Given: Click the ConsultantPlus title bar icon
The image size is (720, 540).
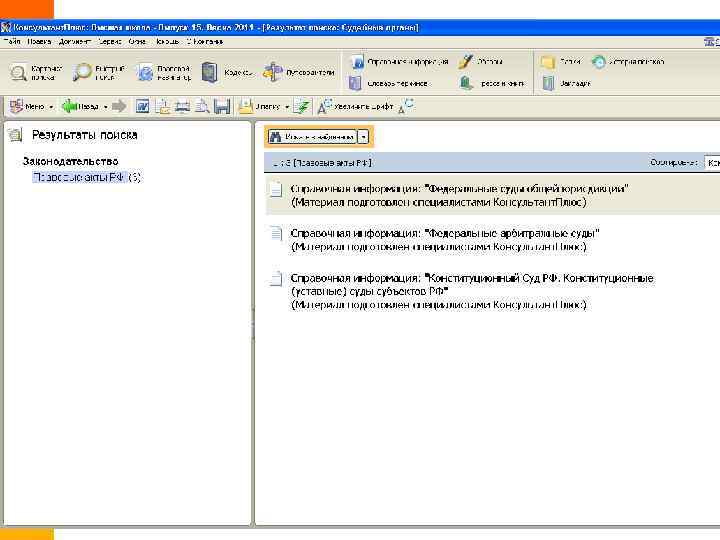Looking at the screenshot, I should pos(6,28).
